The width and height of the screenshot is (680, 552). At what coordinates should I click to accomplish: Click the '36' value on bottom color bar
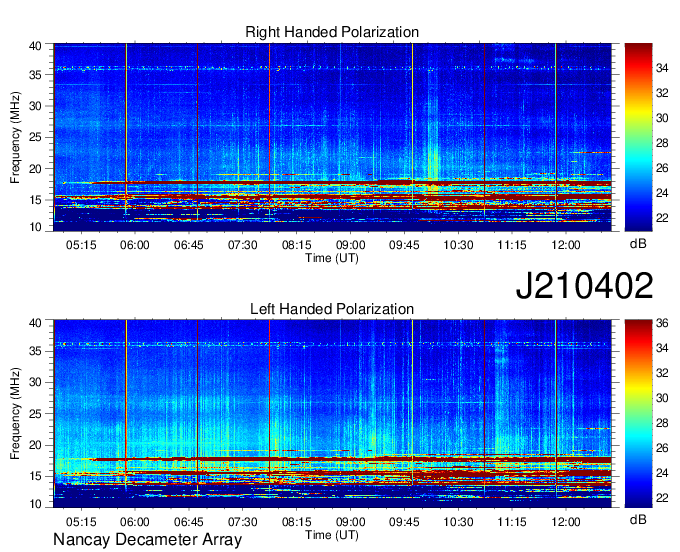(662, 323)
